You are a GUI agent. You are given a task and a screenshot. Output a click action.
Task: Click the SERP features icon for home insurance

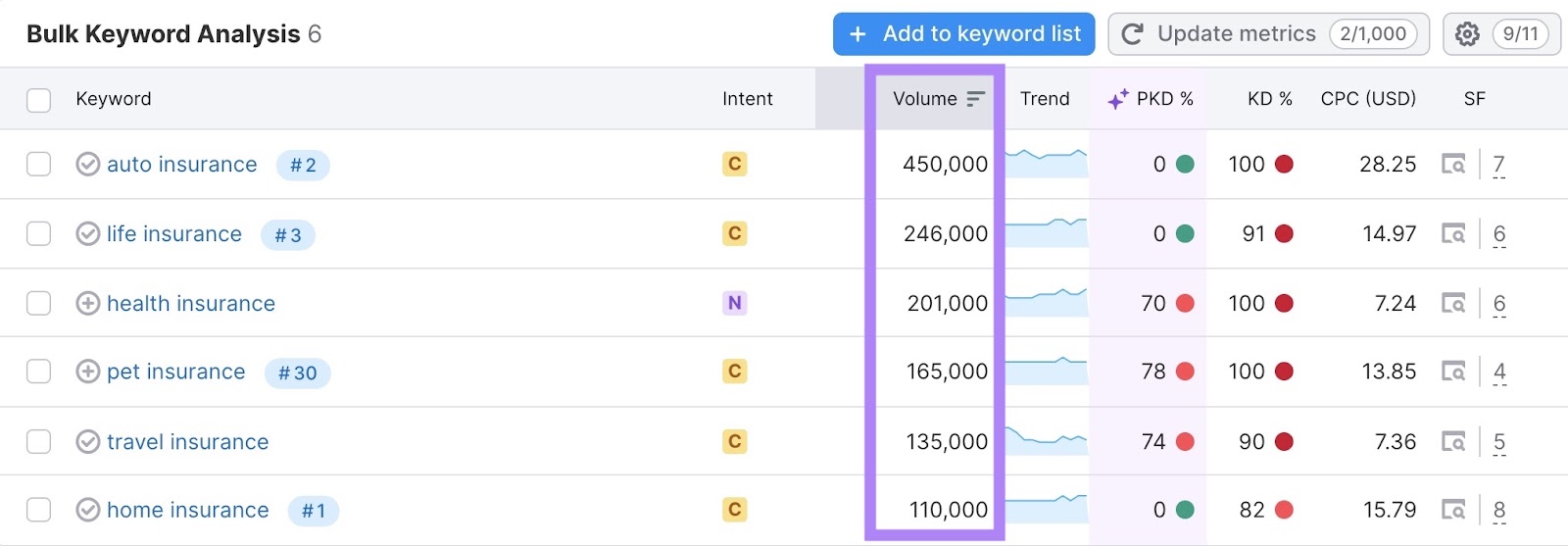pos(1452,511)
